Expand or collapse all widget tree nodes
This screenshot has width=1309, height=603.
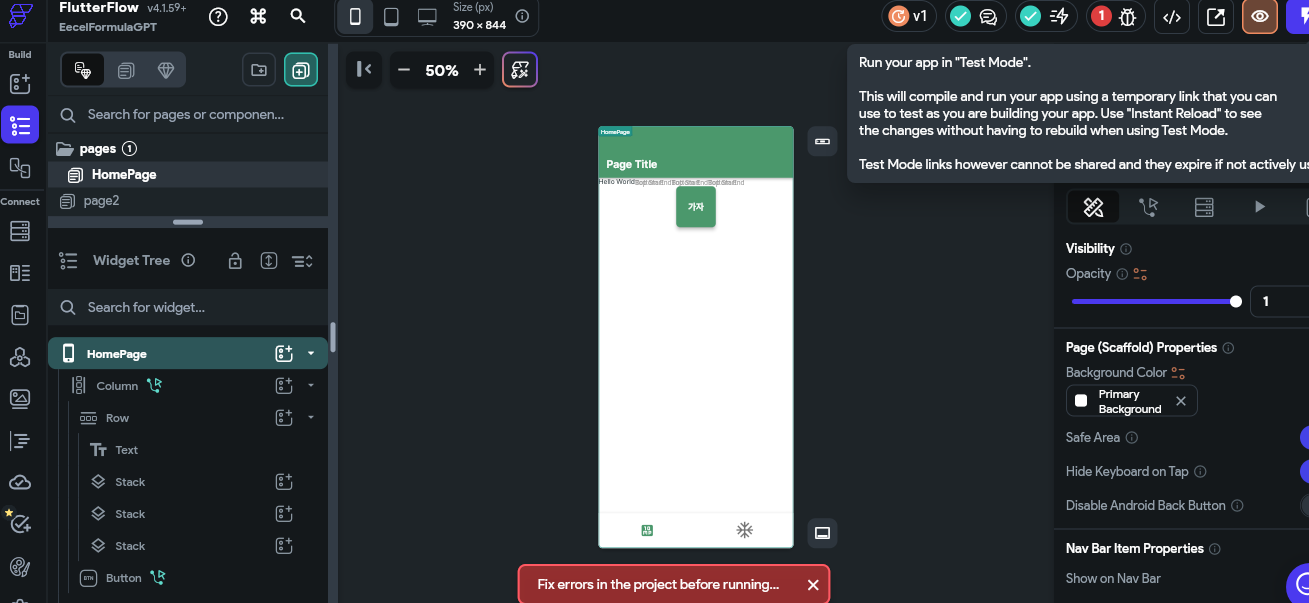268,261
